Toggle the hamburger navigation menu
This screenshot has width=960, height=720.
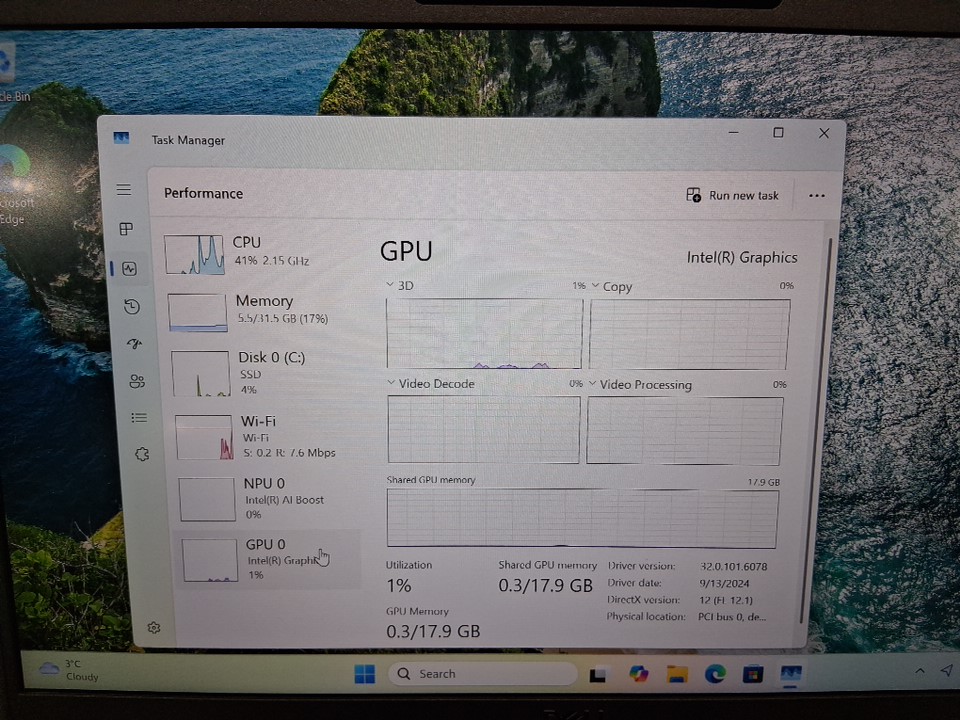[x=124, y=190]
